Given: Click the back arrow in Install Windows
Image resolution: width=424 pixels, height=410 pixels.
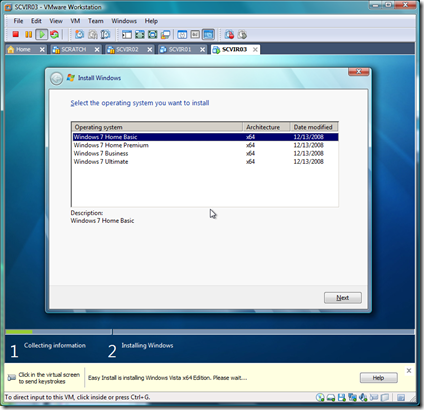Looking at the screenshot, I should (x=56, y=78).
